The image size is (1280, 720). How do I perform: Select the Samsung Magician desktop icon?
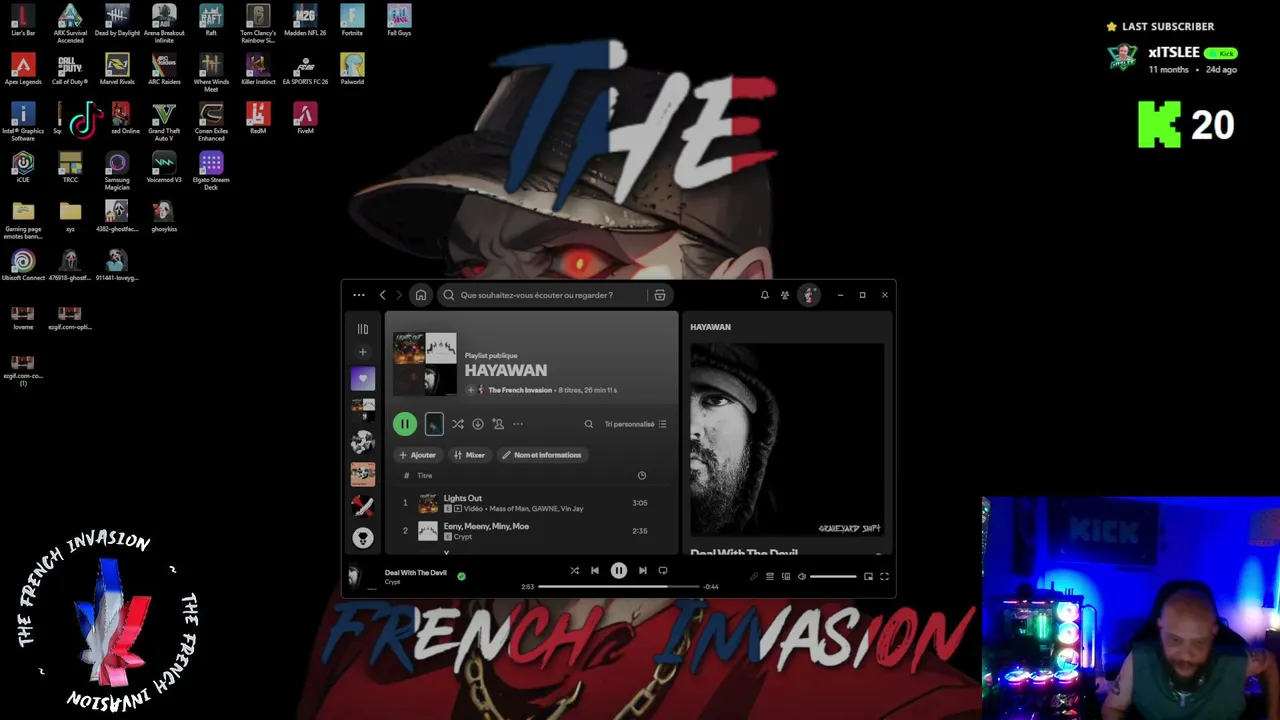click(x=117, y=171)
